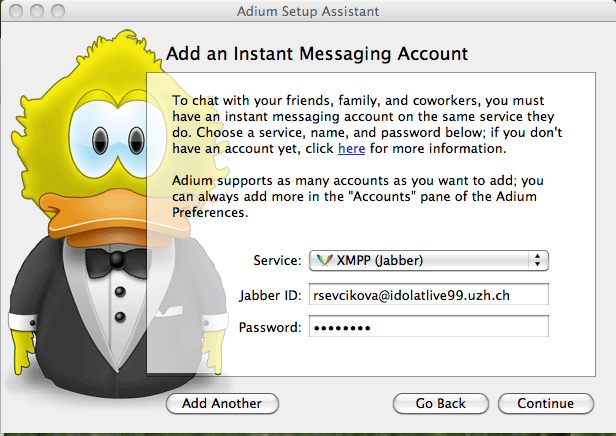Click the window zoom button

[58, 11]
